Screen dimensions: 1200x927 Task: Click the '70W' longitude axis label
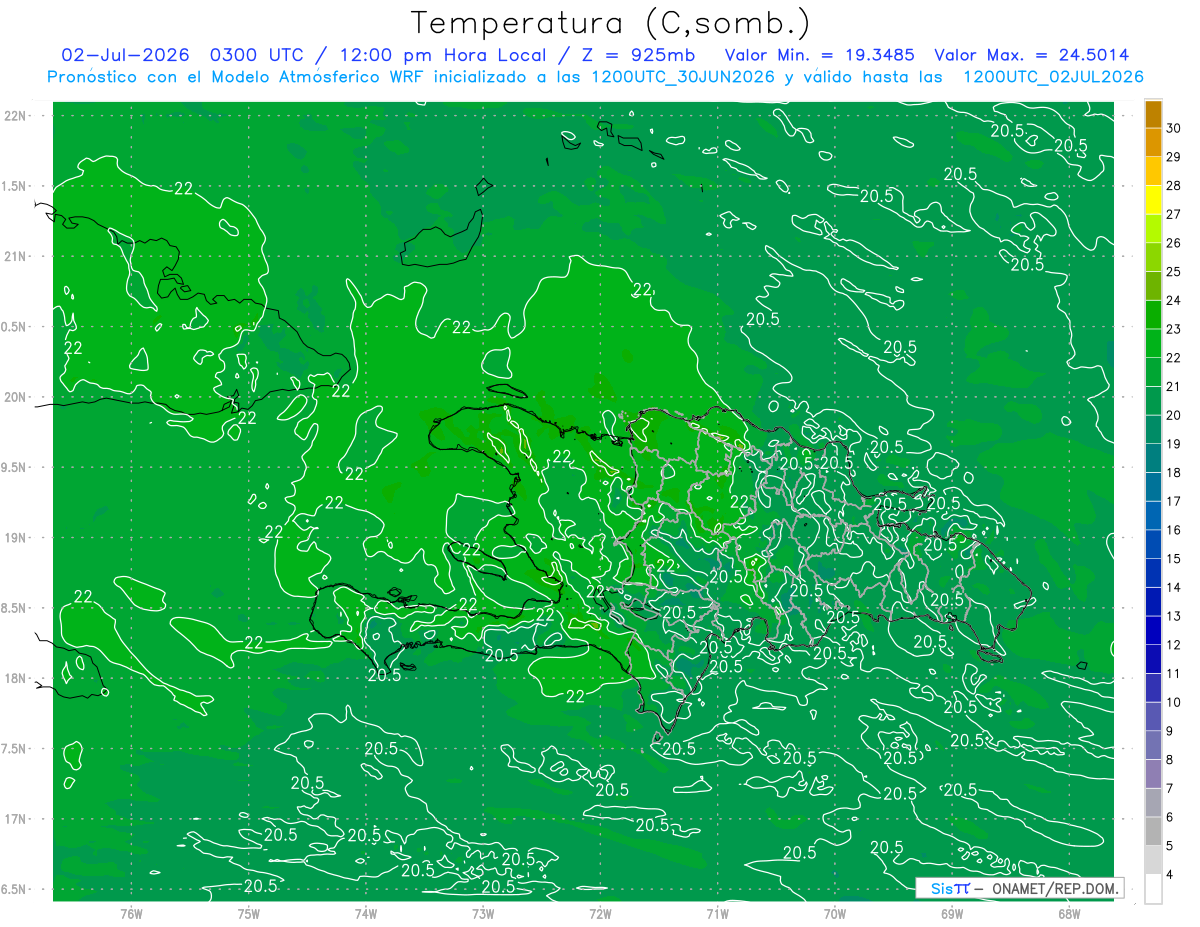[x=835, y=912]
